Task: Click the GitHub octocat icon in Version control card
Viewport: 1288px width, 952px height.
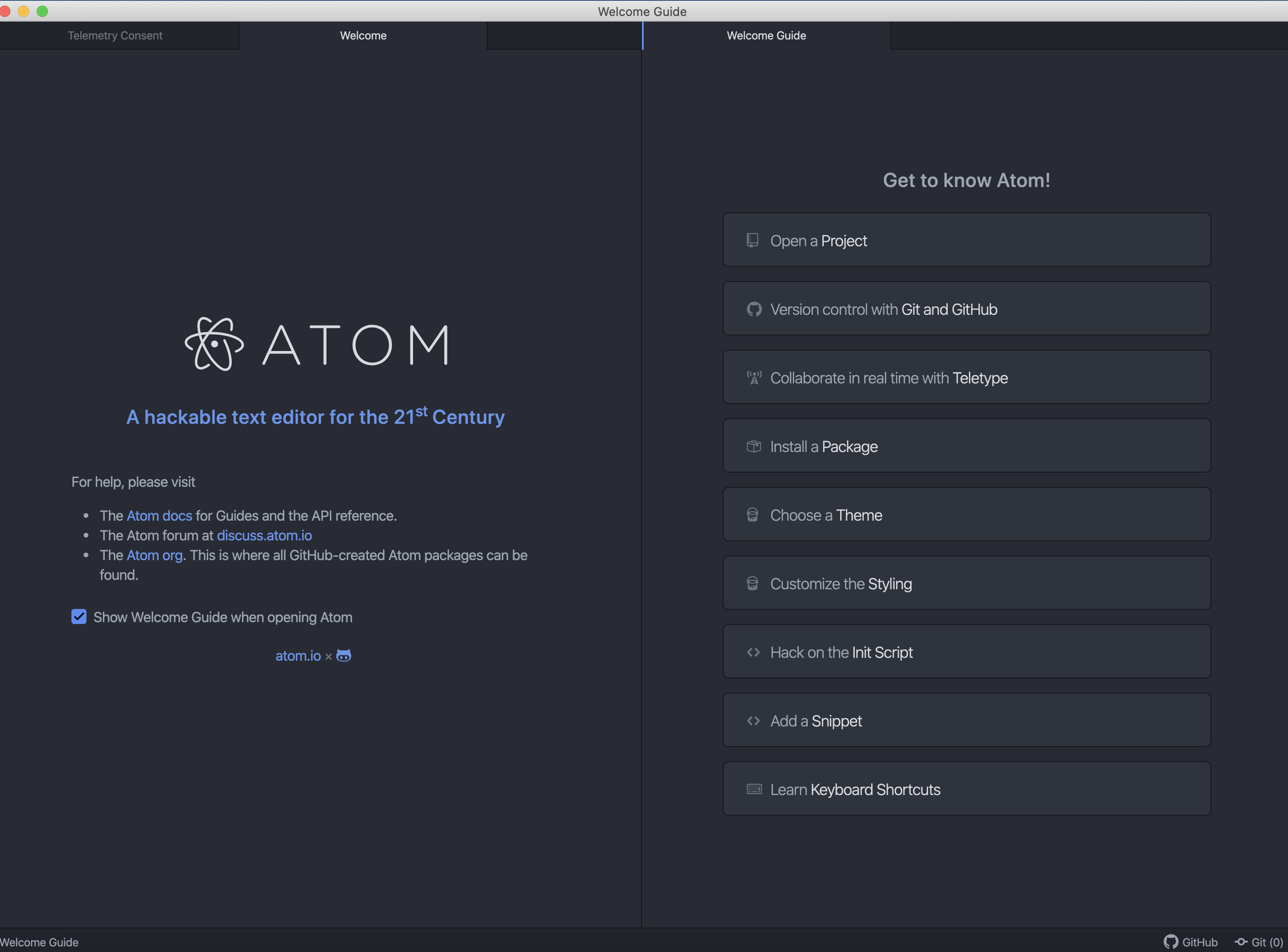Action: [754, 310]
